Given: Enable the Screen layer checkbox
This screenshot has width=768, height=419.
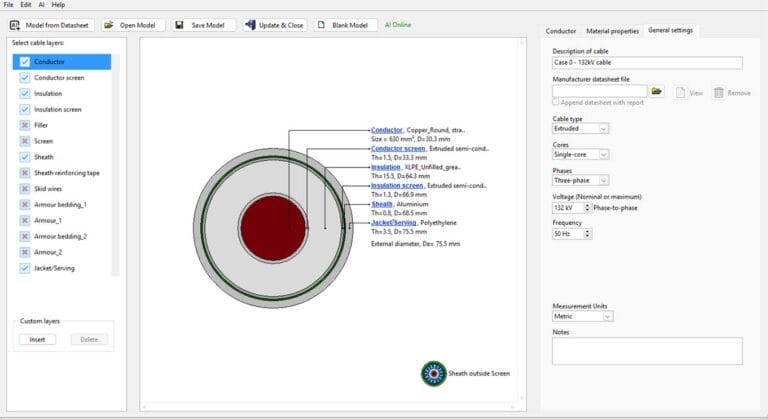Looking at the screenshot, I should click(x=24, y=141).
